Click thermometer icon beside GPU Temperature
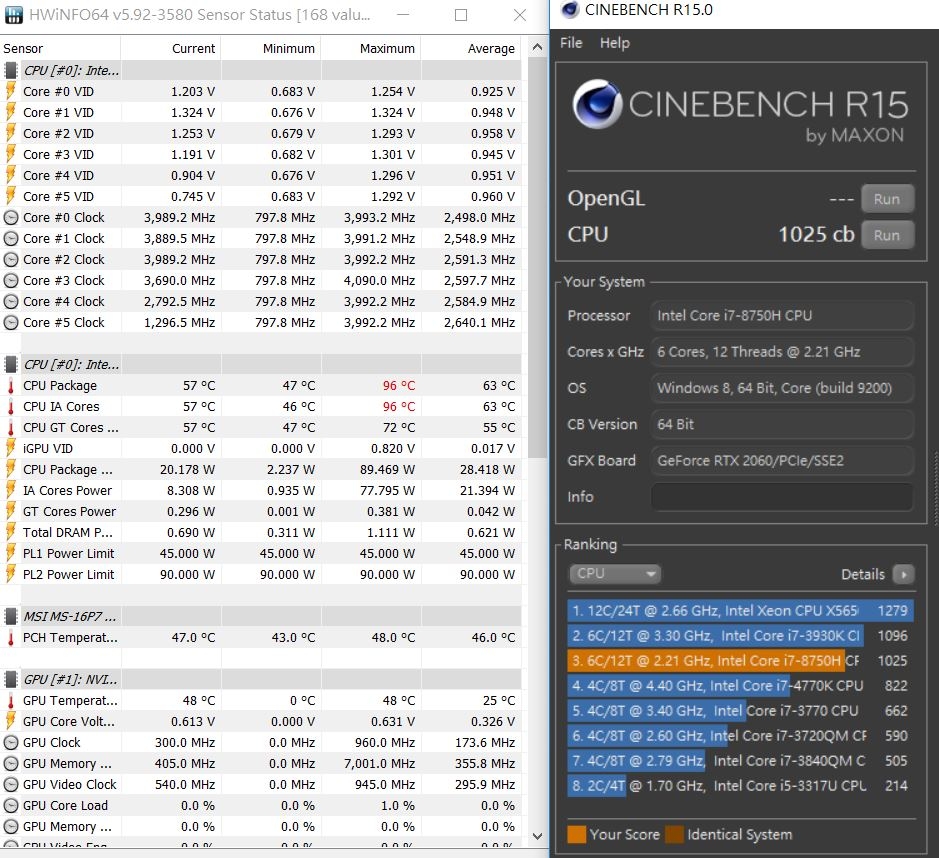This screenshot has height=858, width=939. [x=11, y=701]
